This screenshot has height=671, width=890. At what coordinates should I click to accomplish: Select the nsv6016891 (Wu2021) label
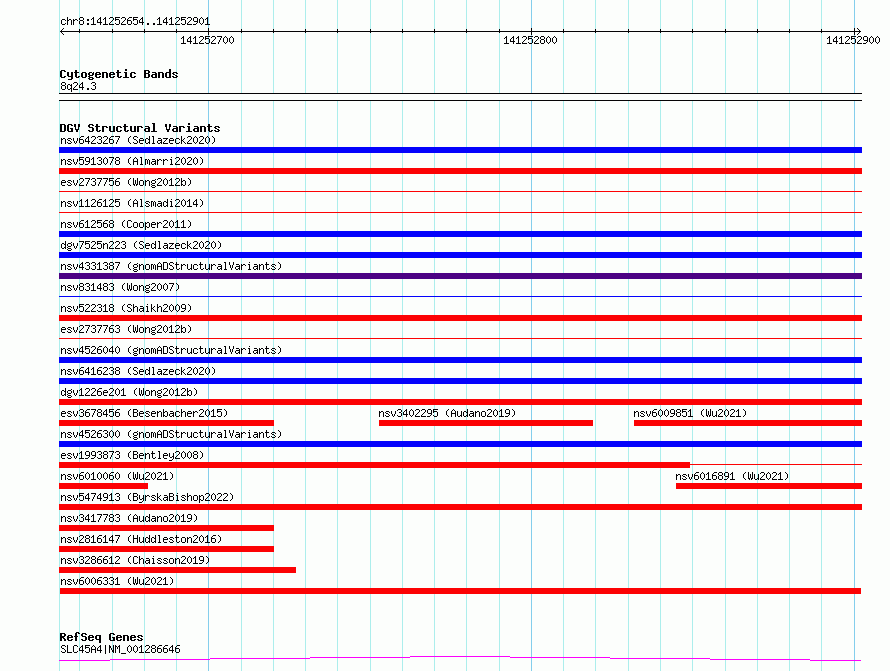coord(732,476)
